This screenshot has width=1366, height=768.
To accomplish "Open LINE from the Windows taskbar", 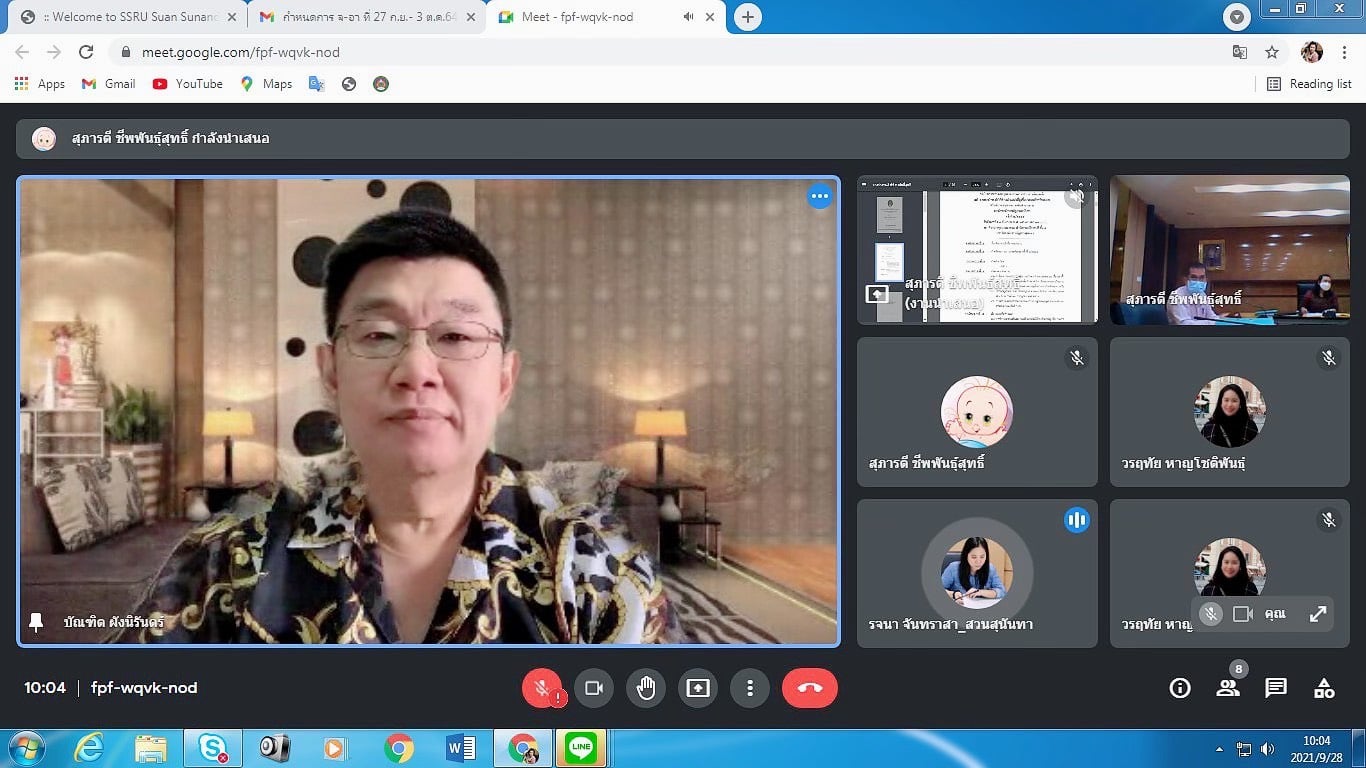I will coord(581,748).
